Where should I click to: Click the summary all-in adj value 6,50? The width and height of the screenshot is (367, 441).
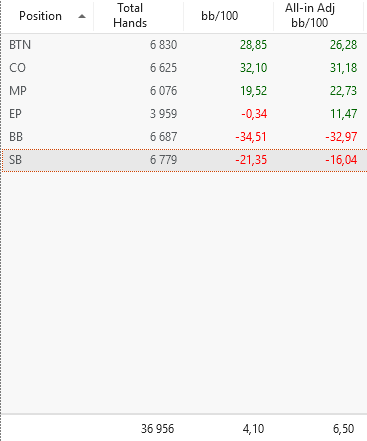(x=343, y=429)
